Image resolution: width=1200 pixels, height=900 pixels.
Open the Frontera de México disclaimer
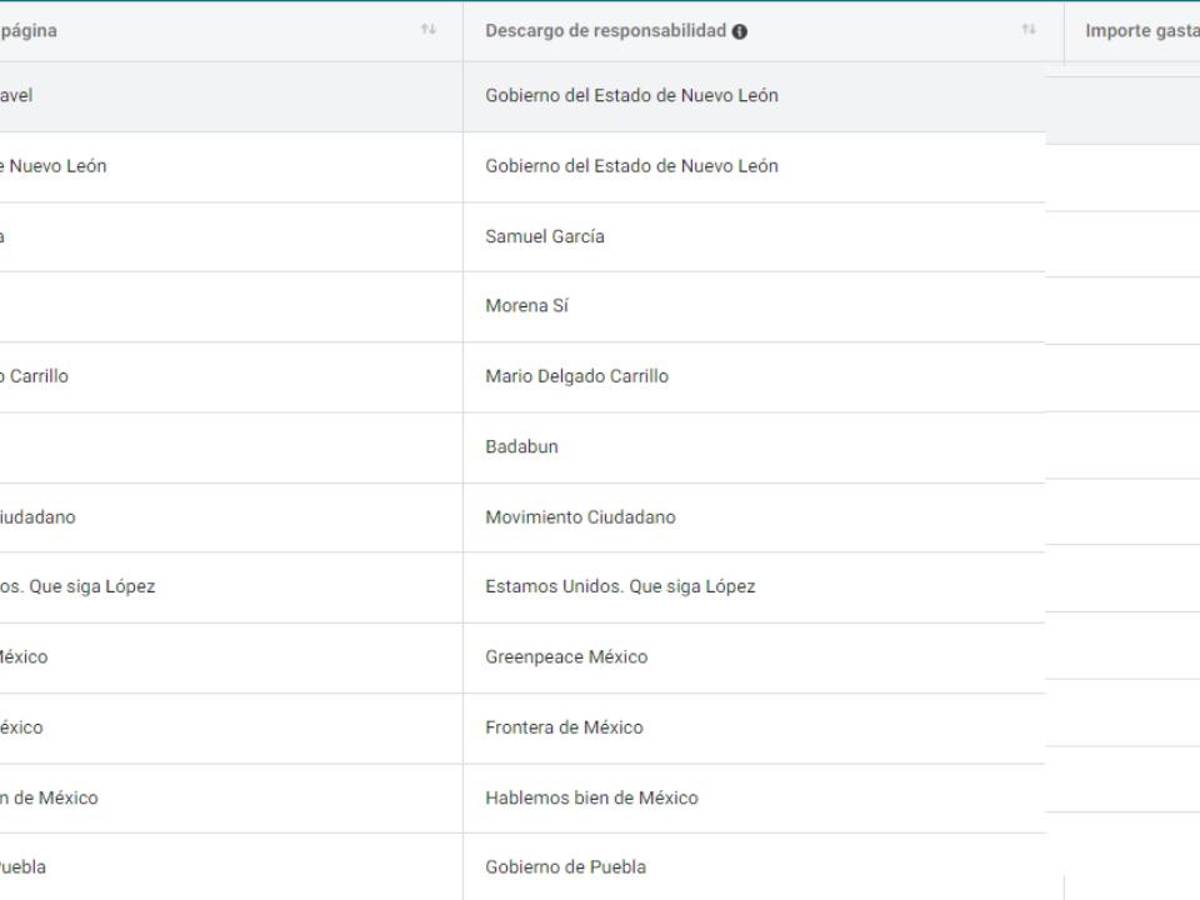(x=564, y=727)
